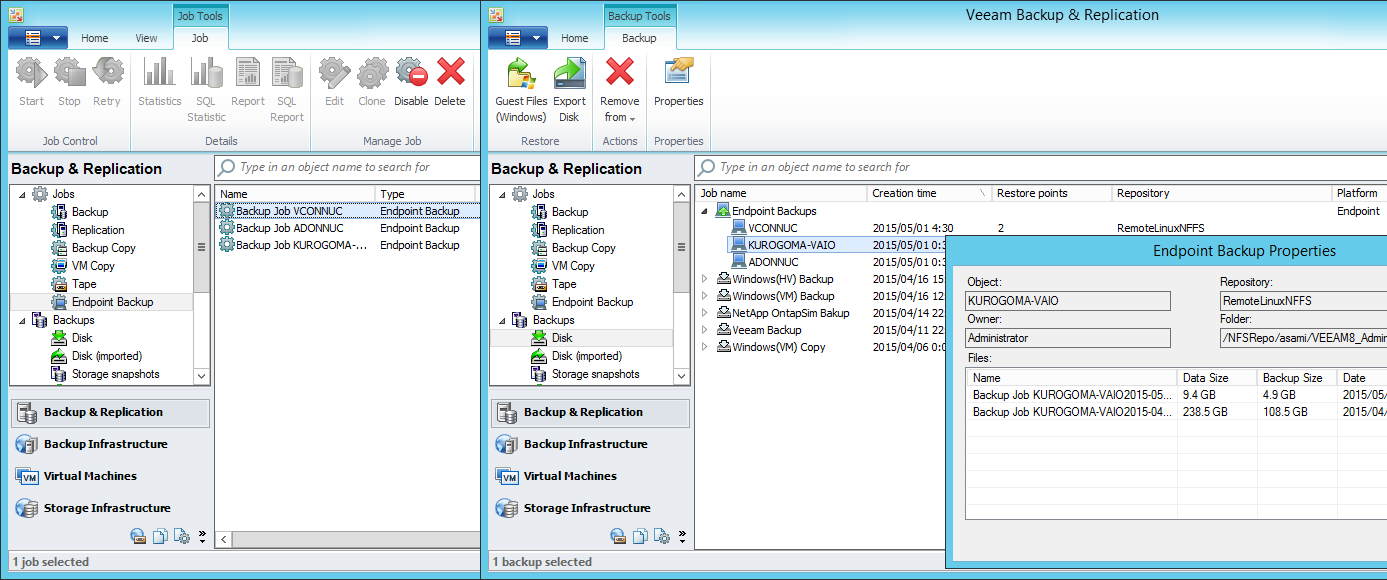The image size is (1387, 580).
Task: Select the Backup Job ADONNUC row
Action: coord(347,228)
